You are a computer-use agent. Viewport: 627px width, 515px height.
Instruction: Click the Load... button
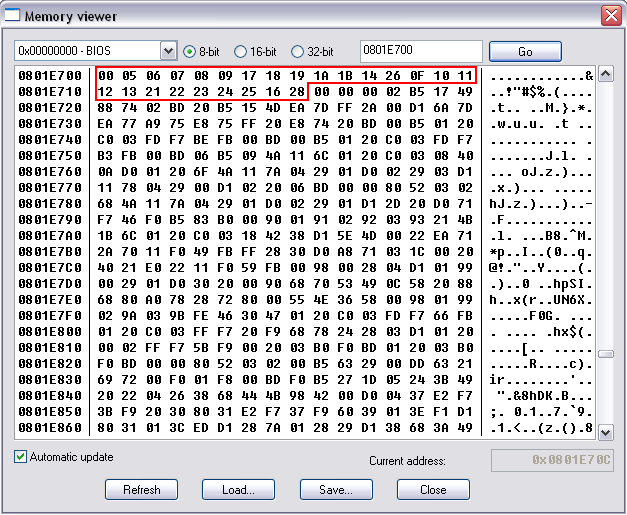click(x=238, y=490)
